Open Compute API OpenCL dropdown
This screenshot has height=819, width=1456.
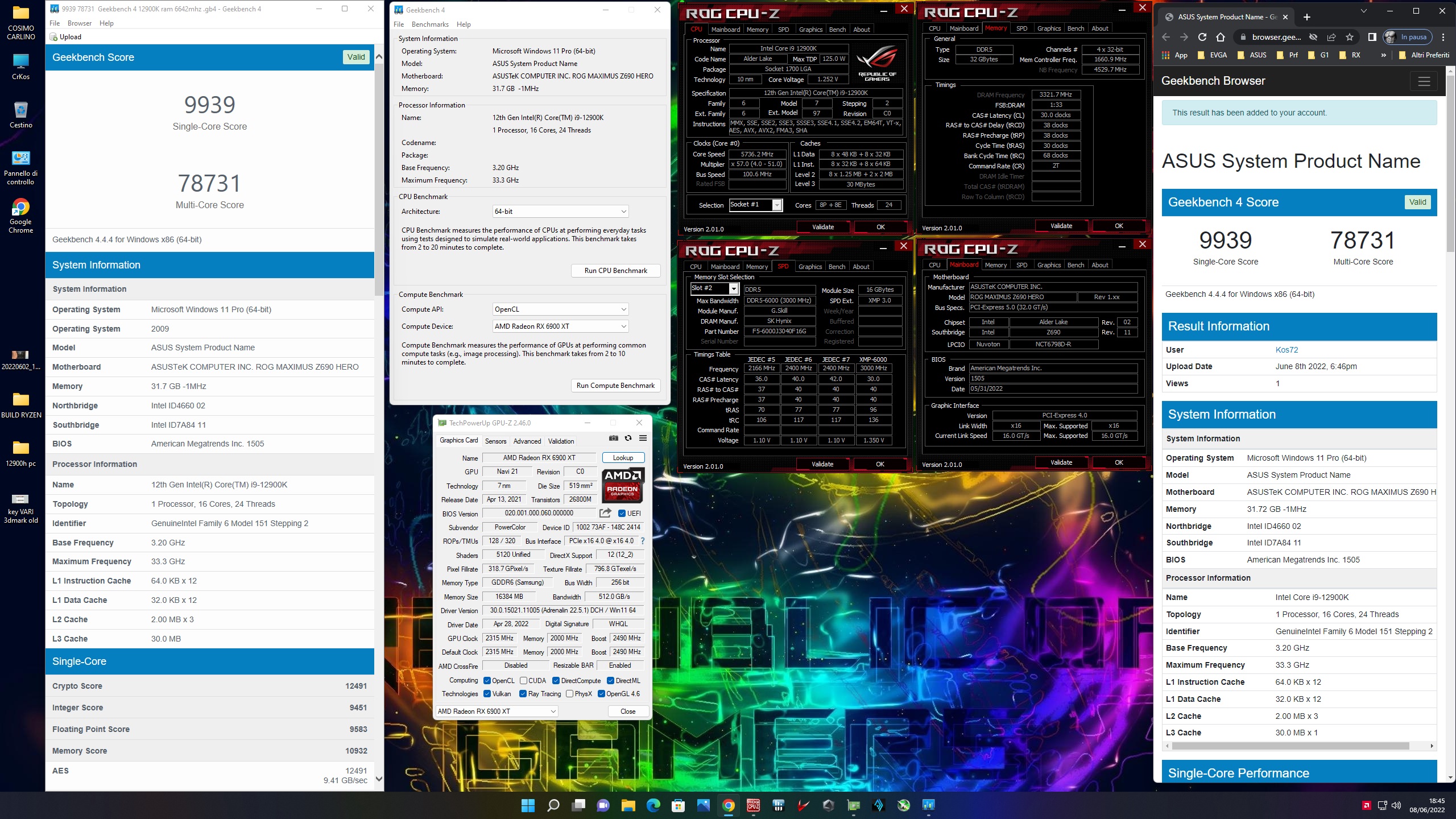pos(560,309)
